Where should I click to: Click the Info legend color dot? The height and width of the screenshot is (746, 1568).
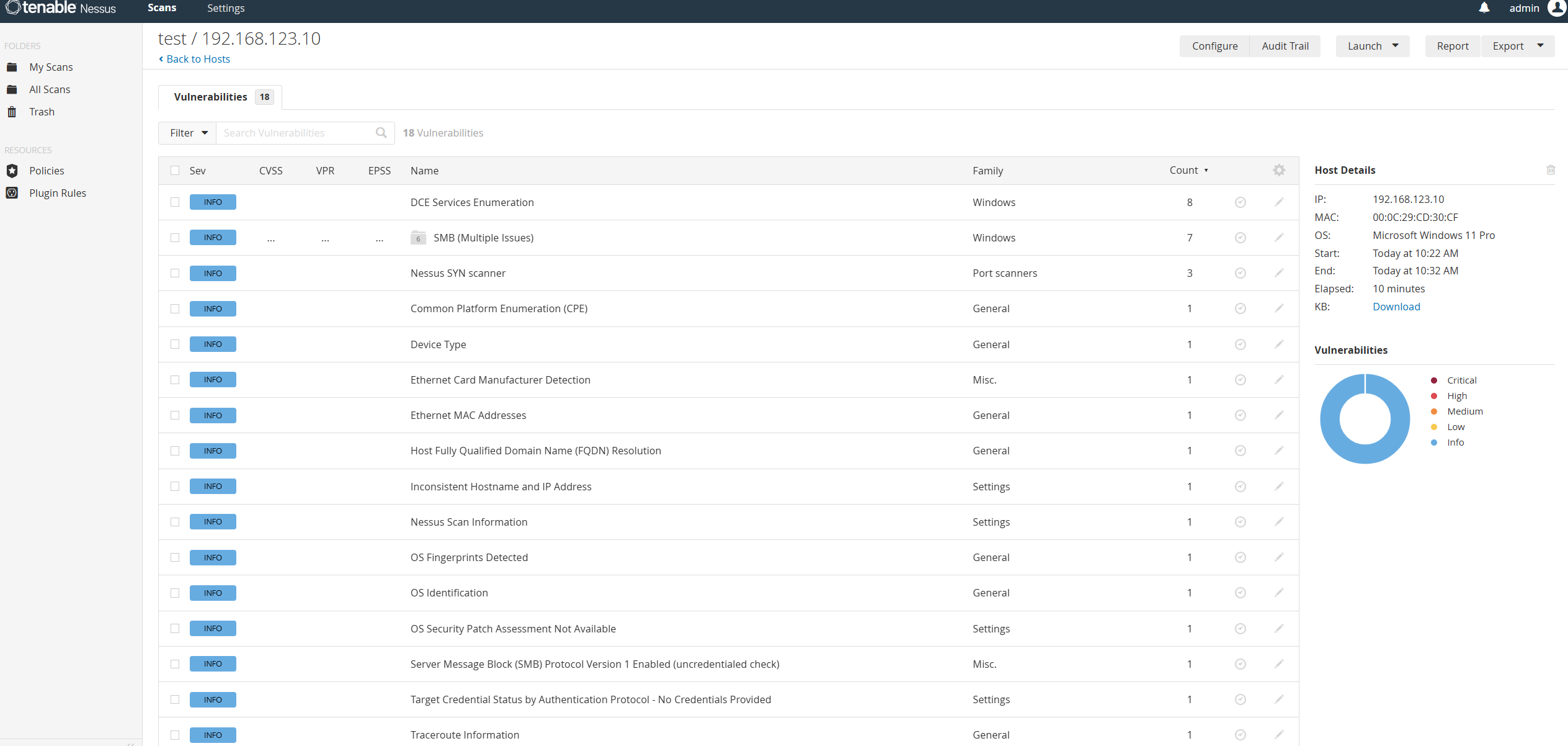point(1433,443)
